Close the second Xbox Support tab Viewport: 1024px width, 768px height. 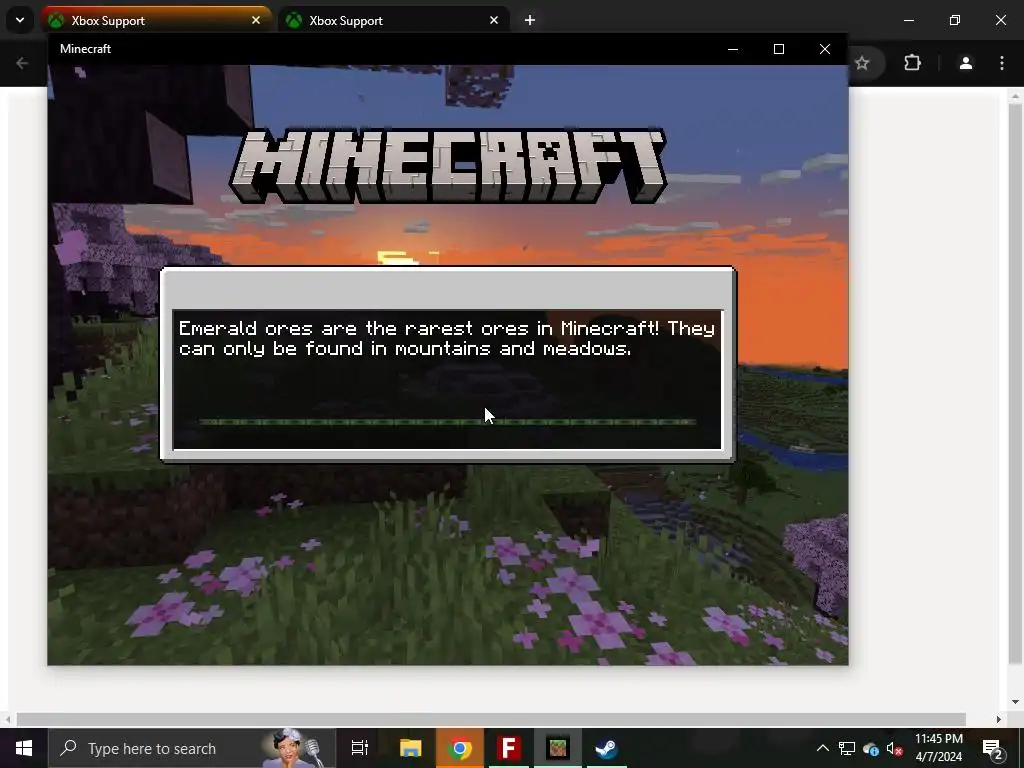point(494,20)
